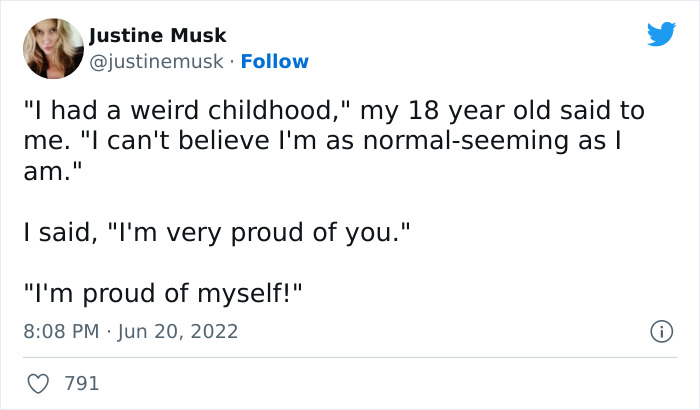Click the "I said," text
Screen dimensions: 700x410
pyautogui.click(x=62, y=233)
